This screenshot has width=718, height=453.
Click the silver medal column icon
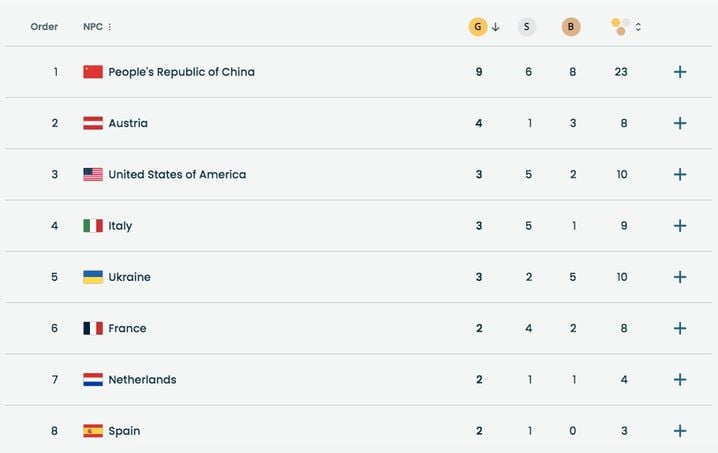click(527, 27)
